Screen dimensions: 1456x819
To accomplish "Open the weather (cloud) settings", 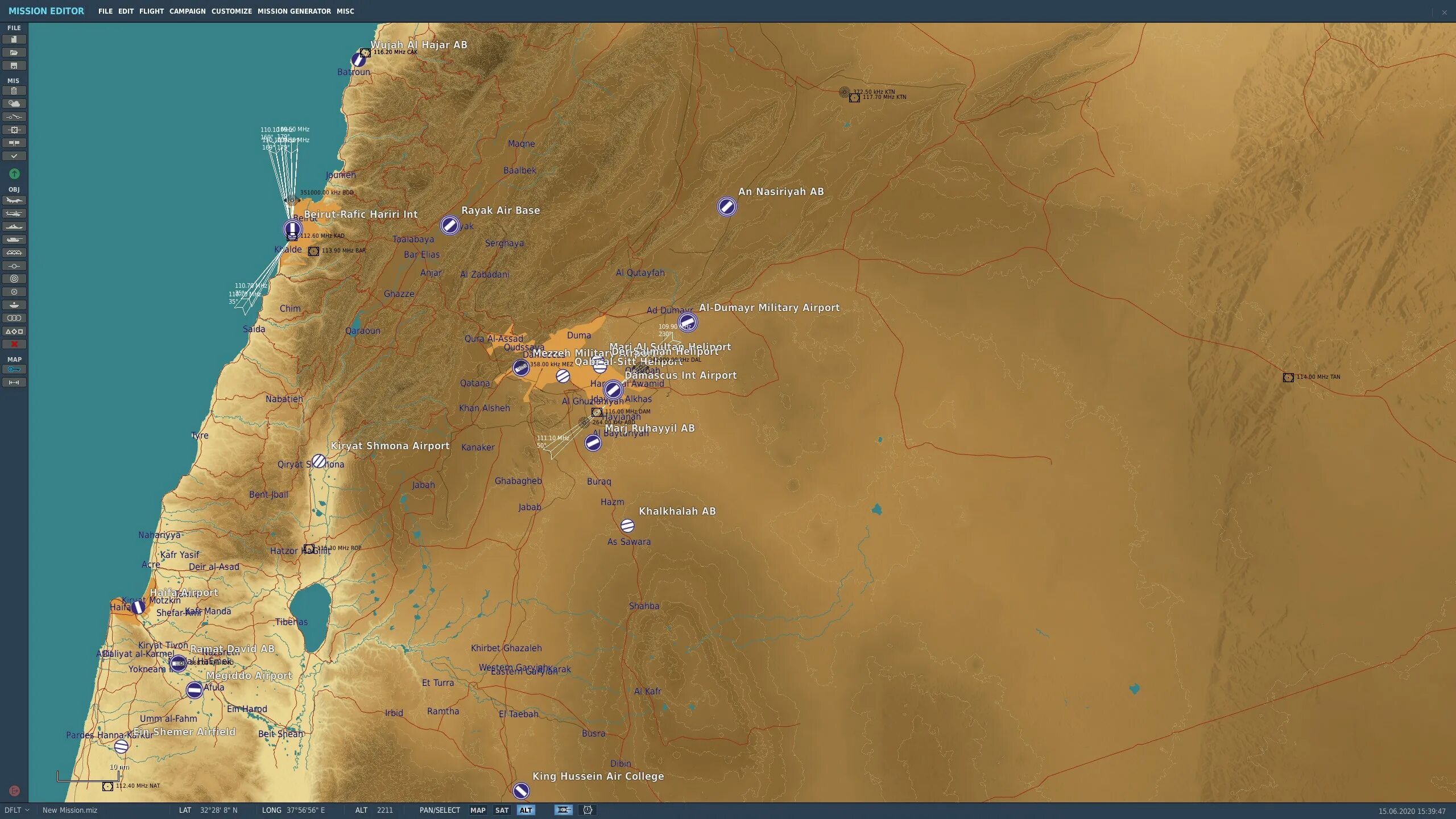I will (14, 104).
